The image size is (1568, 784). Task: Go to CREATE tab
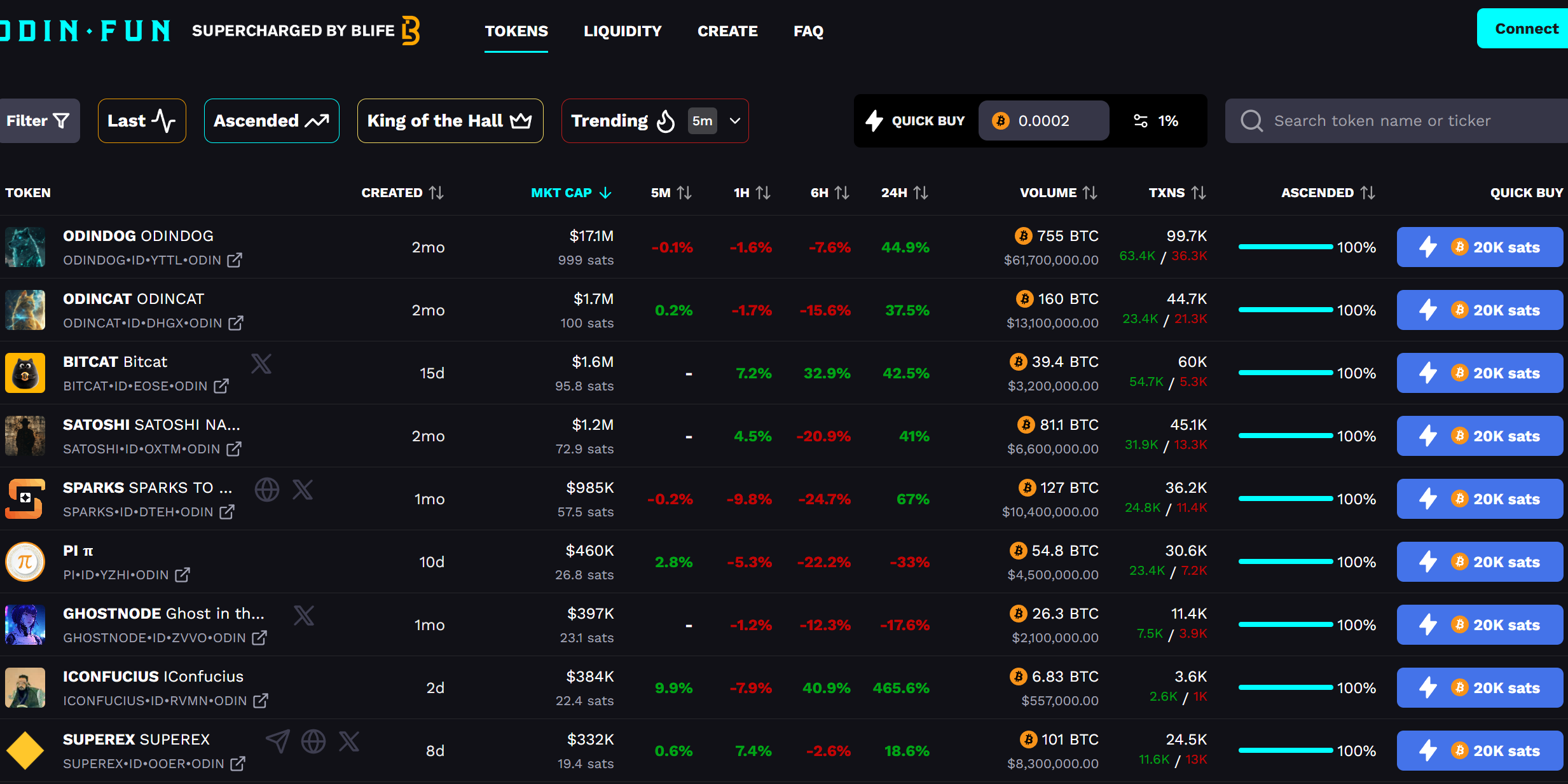click(727, 31)
